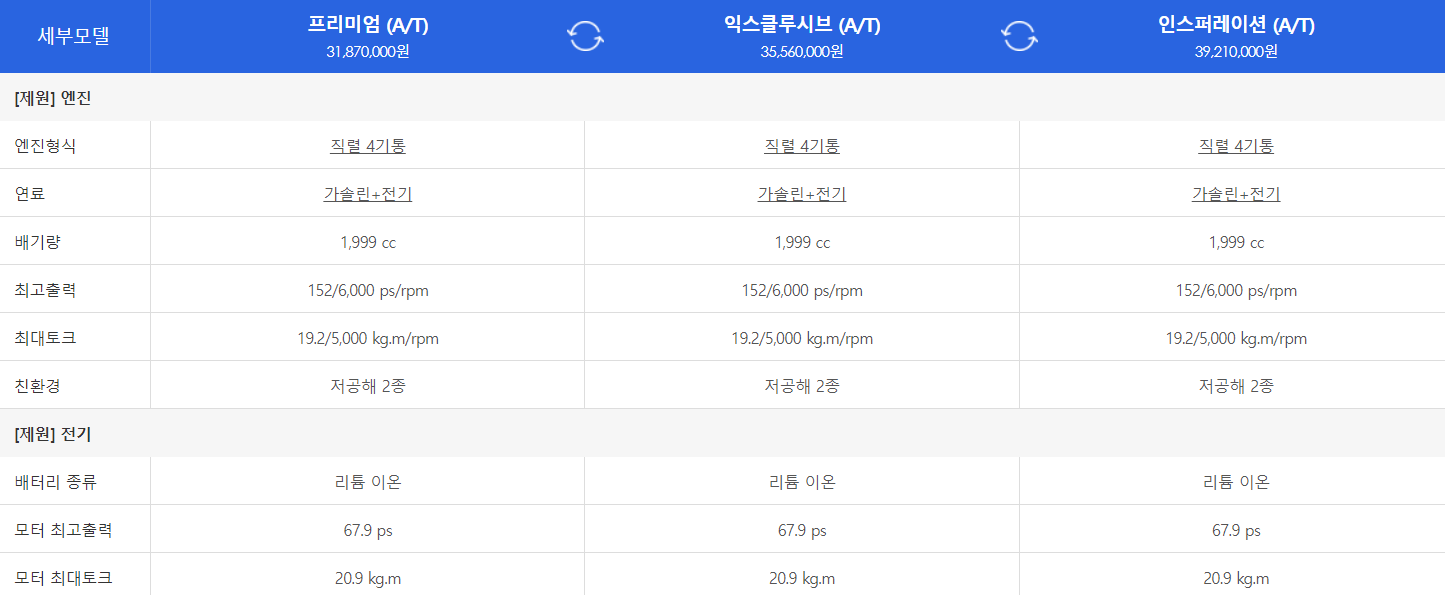Image resolution: width=1445 pixels, height=595 pixels.
Task: Click 20.9 kg.m in 프리미엄 column
Action: point(368,579)
